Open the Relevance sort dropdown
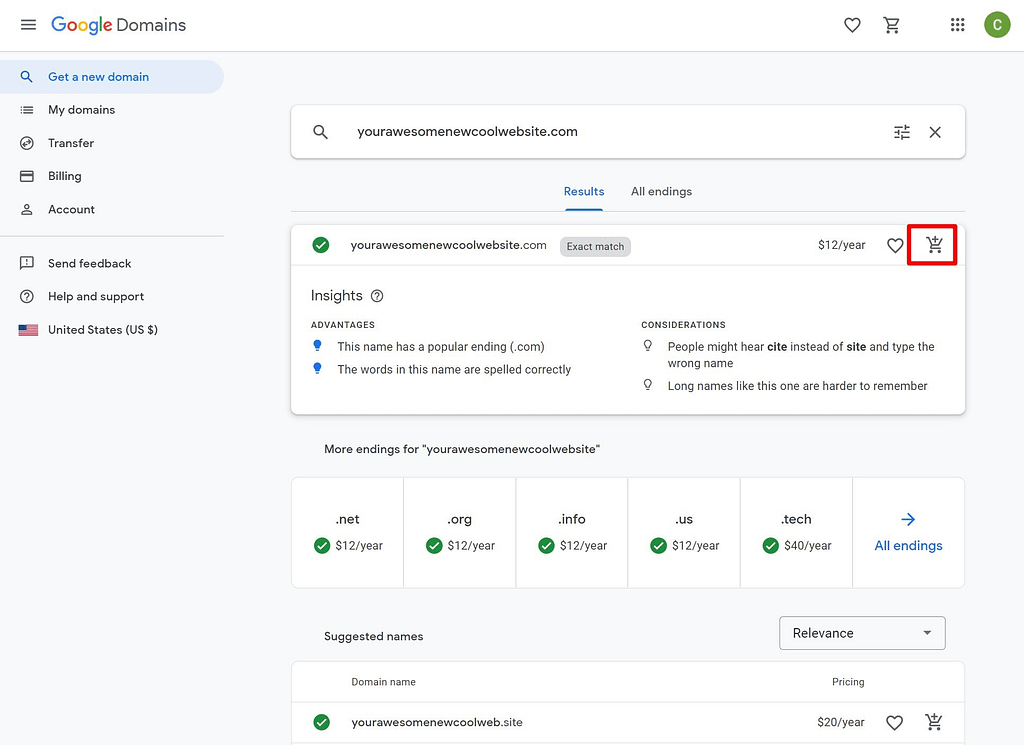 coord(861,632)
